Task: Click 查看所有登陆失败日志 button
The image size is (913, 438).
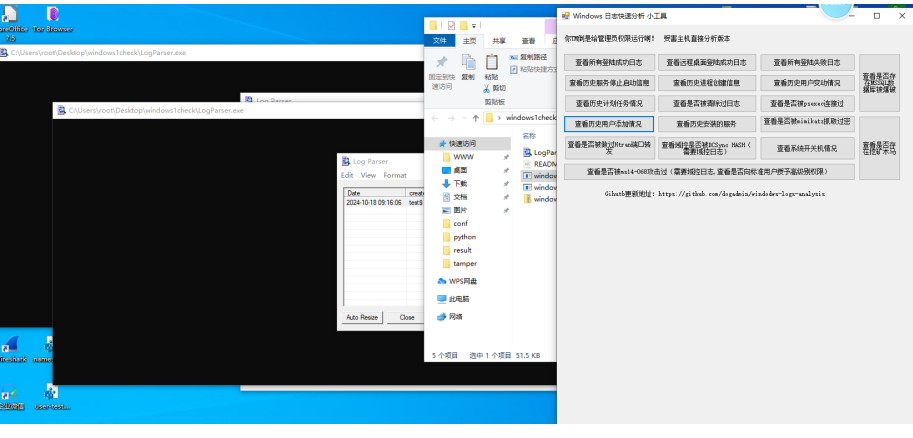Action: [x=808, y=62]
